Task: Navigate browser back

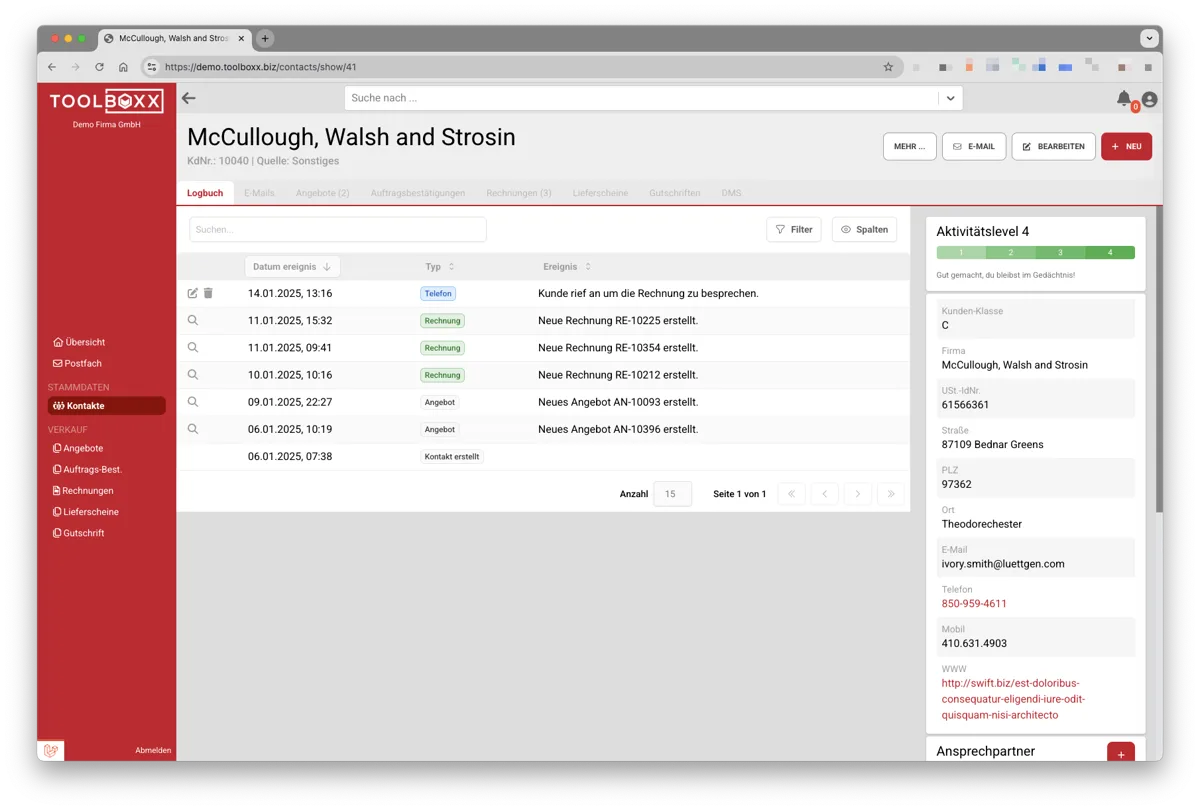Action: click(52, 67)
